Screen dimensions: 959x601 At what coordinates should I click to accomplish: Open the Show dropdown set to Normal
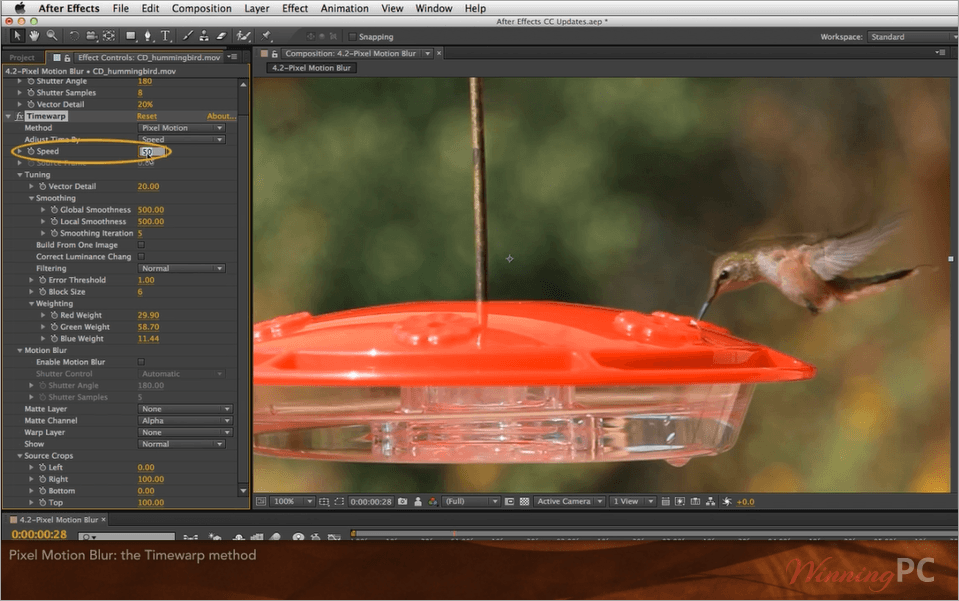click(x=182, y=443)
